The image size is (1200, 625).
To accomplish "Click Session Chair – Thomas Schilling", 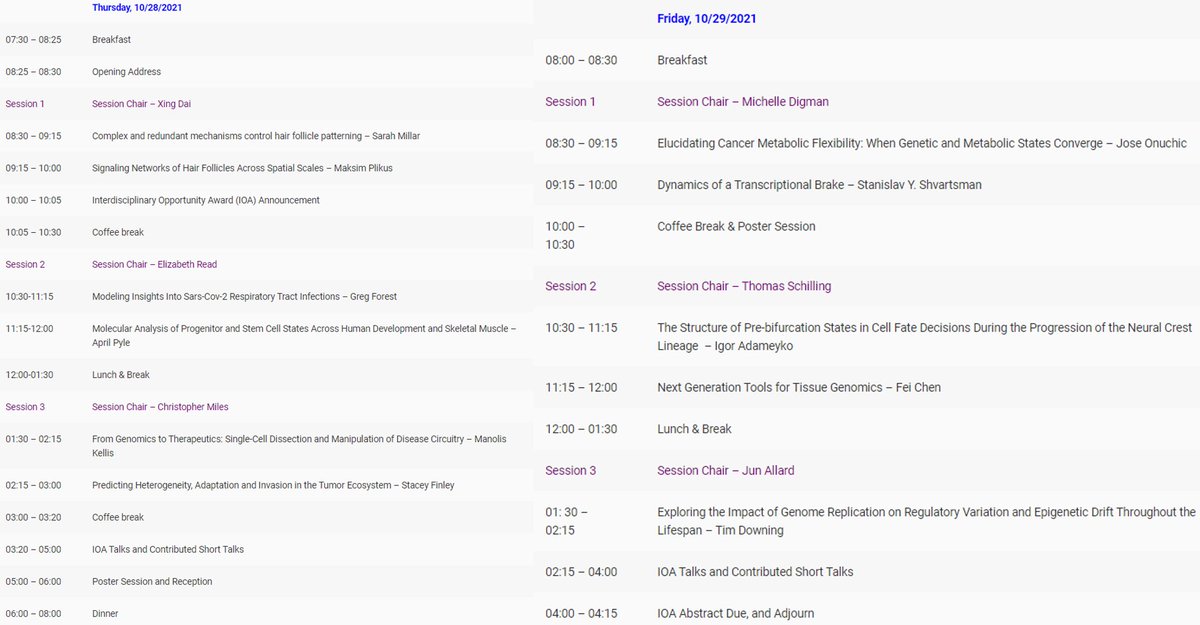I will click(744, 286).
